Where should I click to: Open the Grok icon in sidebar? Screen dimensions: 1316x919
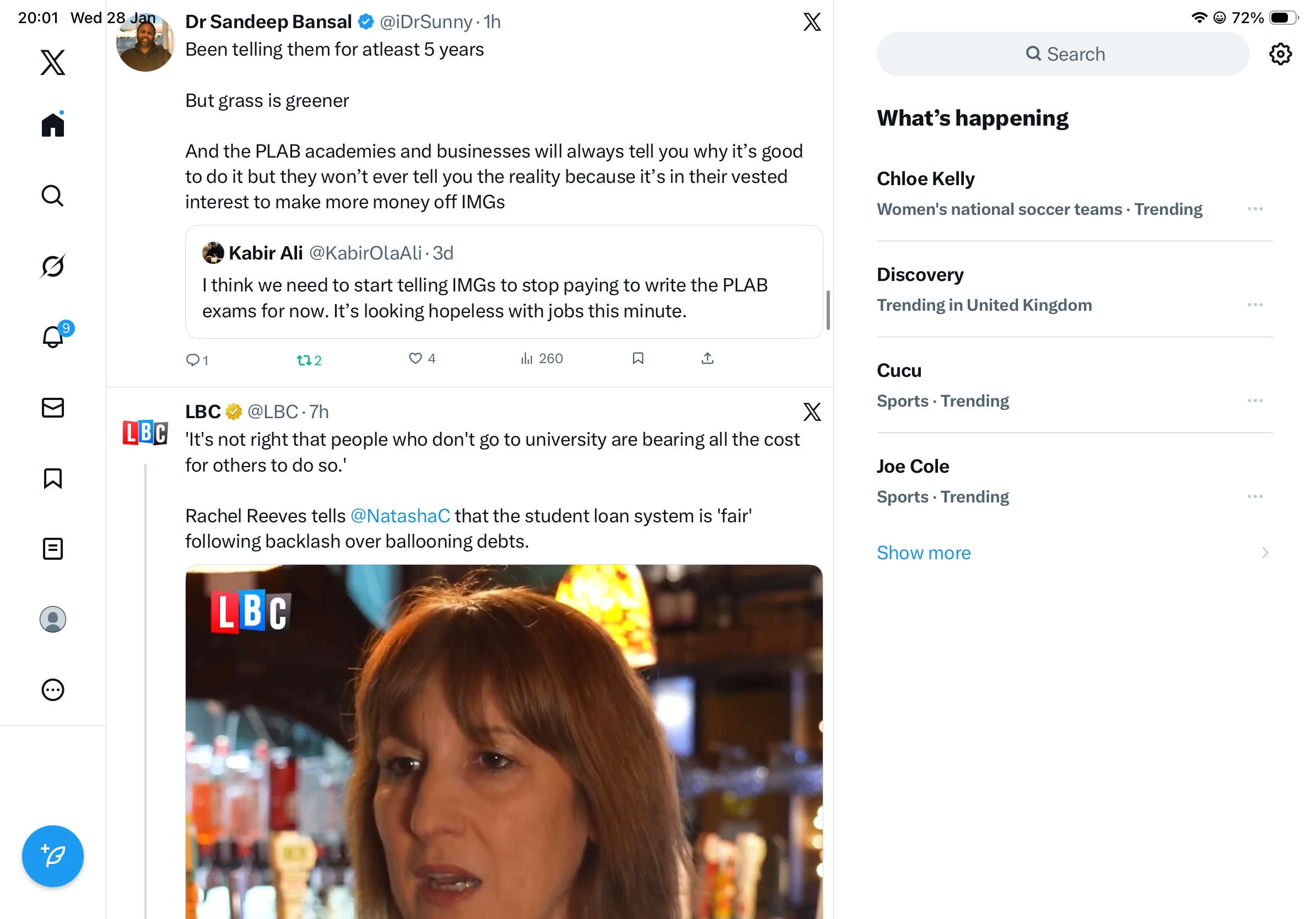53,266
